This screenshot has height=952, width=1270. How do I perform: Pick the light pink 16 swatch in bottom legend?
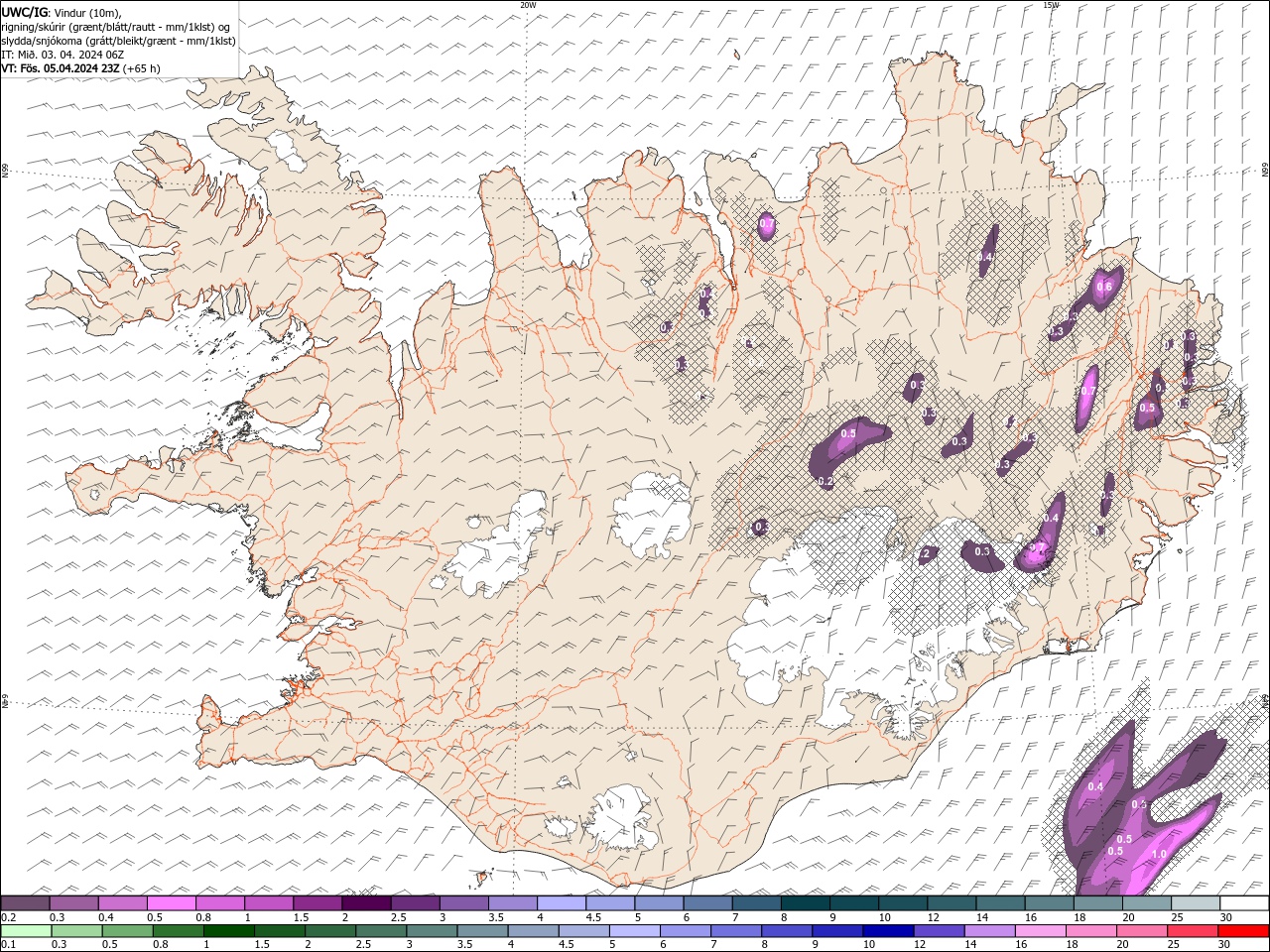[x=1039, y=931]
